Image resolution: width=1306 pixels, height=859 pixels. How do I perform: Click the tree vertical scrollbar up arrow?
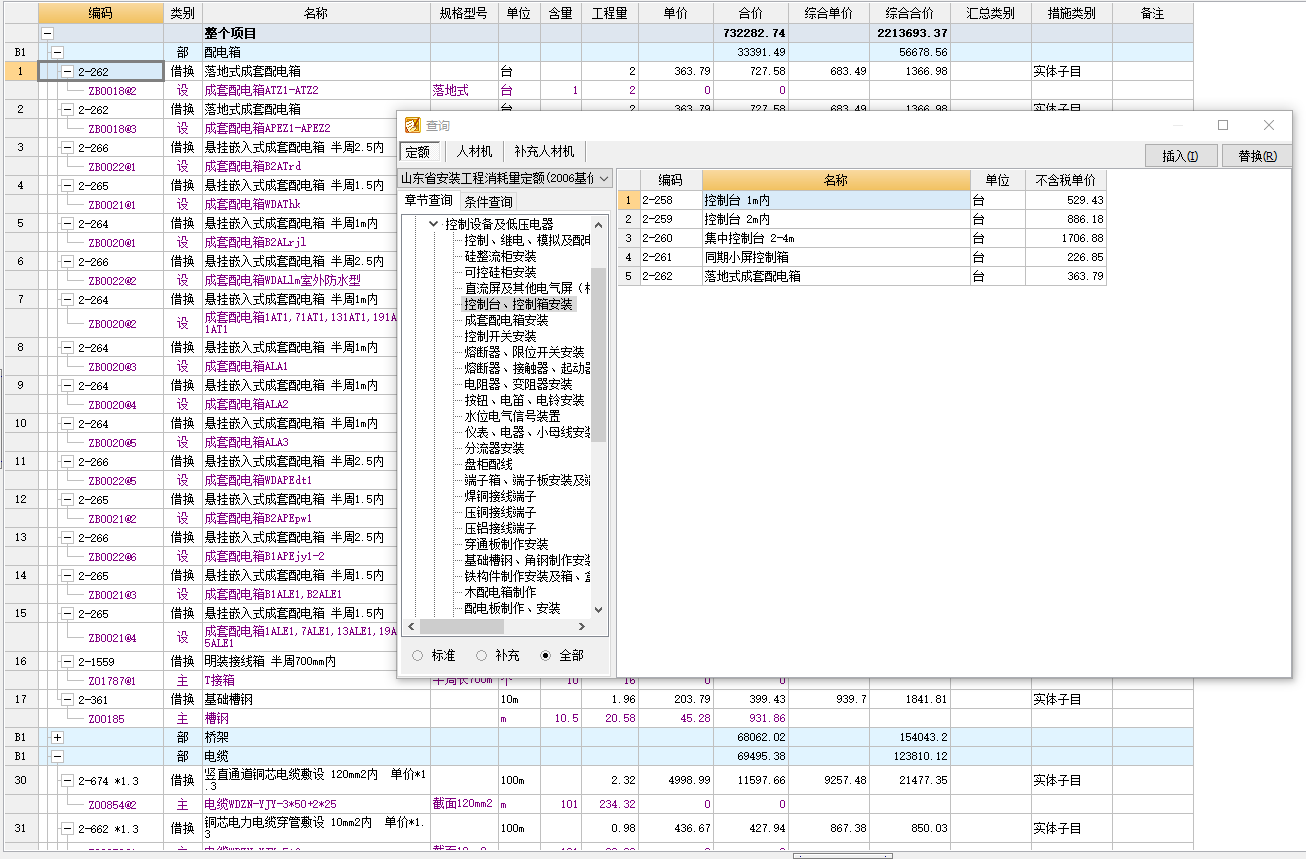coord(598,223)
